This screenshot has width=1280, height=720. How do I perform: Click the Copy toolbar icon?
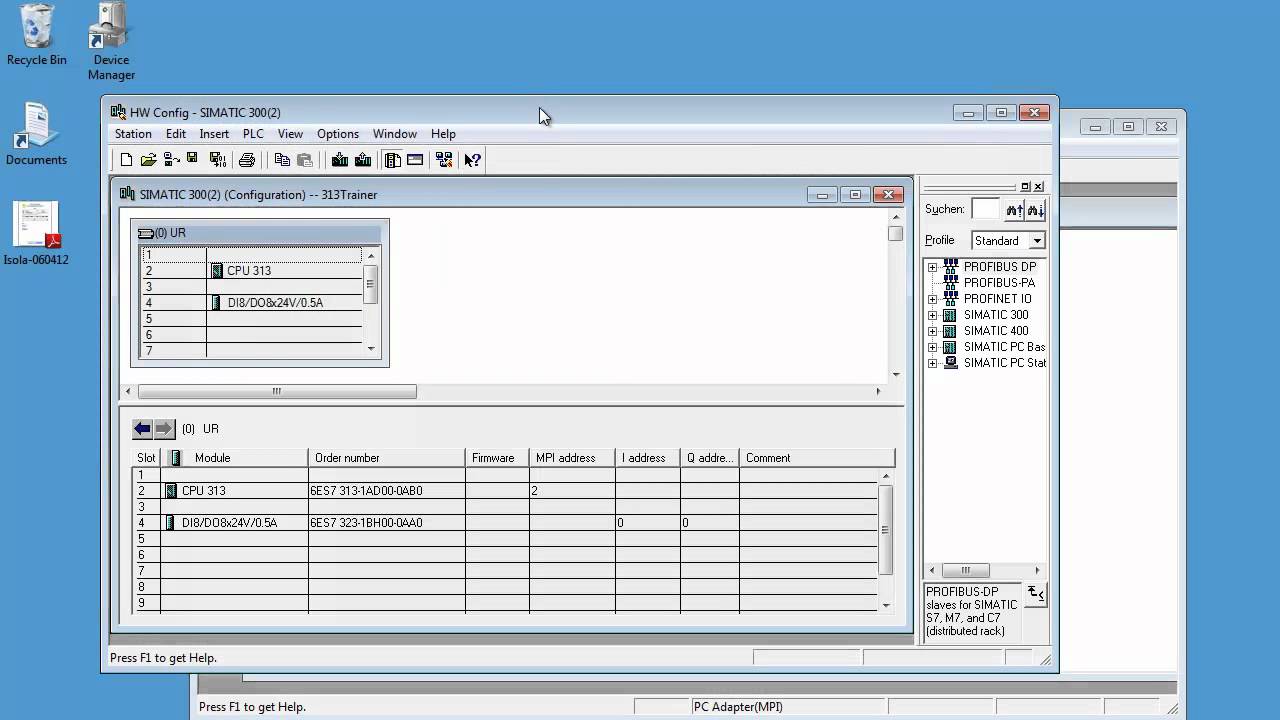pyautogui.click(x=282, y=160)
